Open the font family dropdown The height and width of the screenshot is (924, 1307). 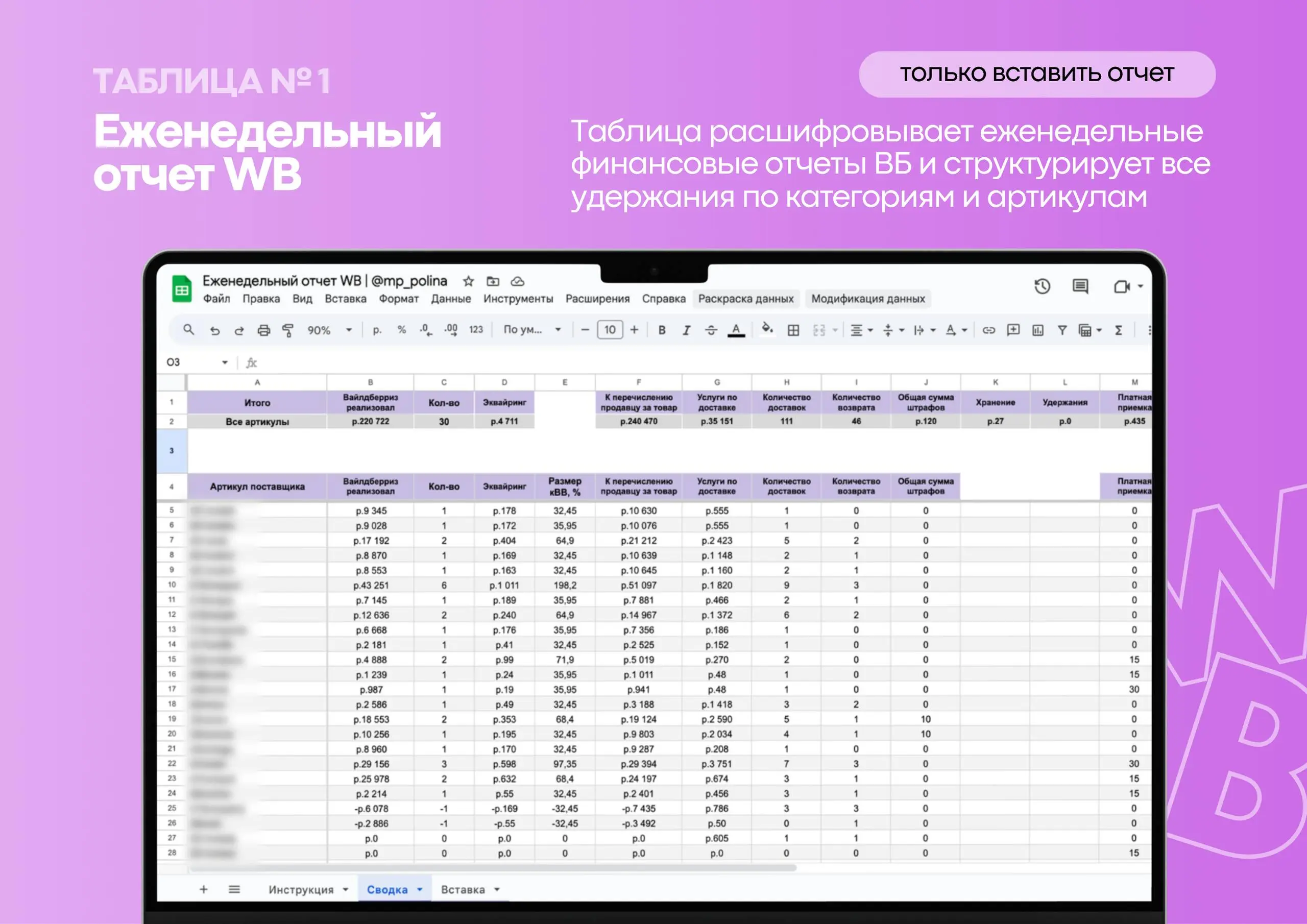click(533, 330)
